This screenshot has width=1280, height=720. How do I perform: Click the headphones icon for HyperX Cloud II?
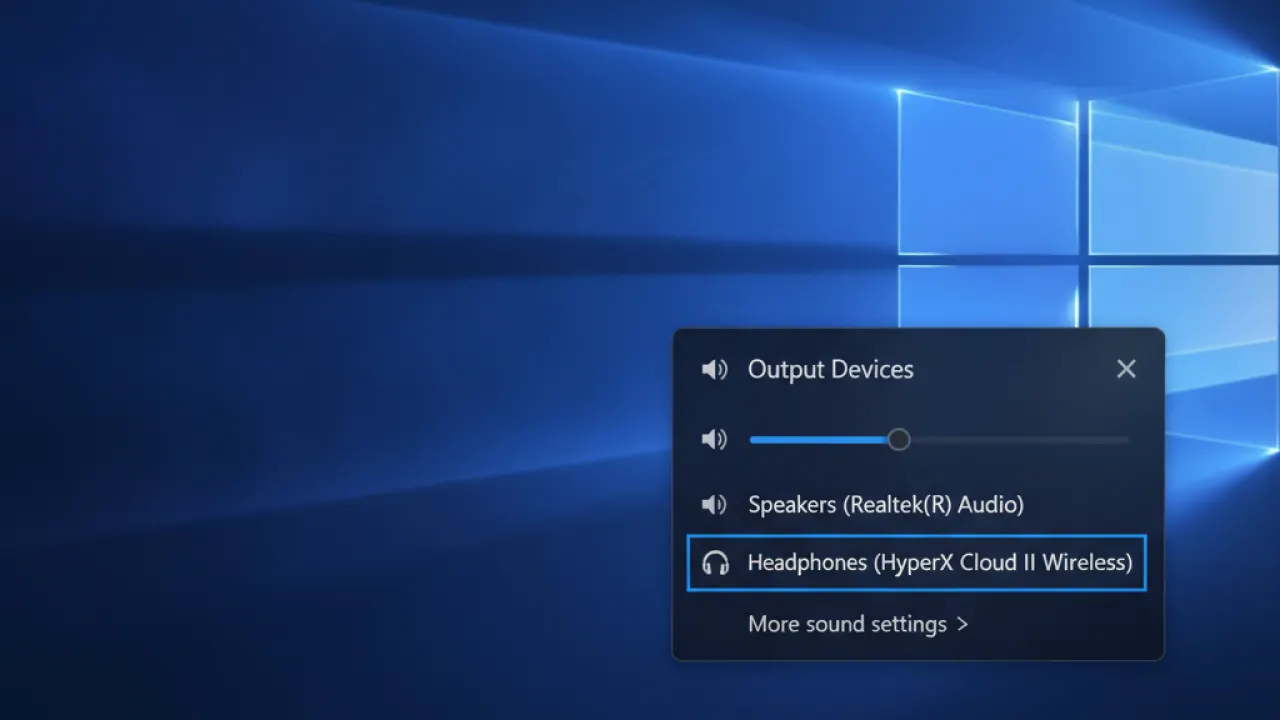coord(715,563)
